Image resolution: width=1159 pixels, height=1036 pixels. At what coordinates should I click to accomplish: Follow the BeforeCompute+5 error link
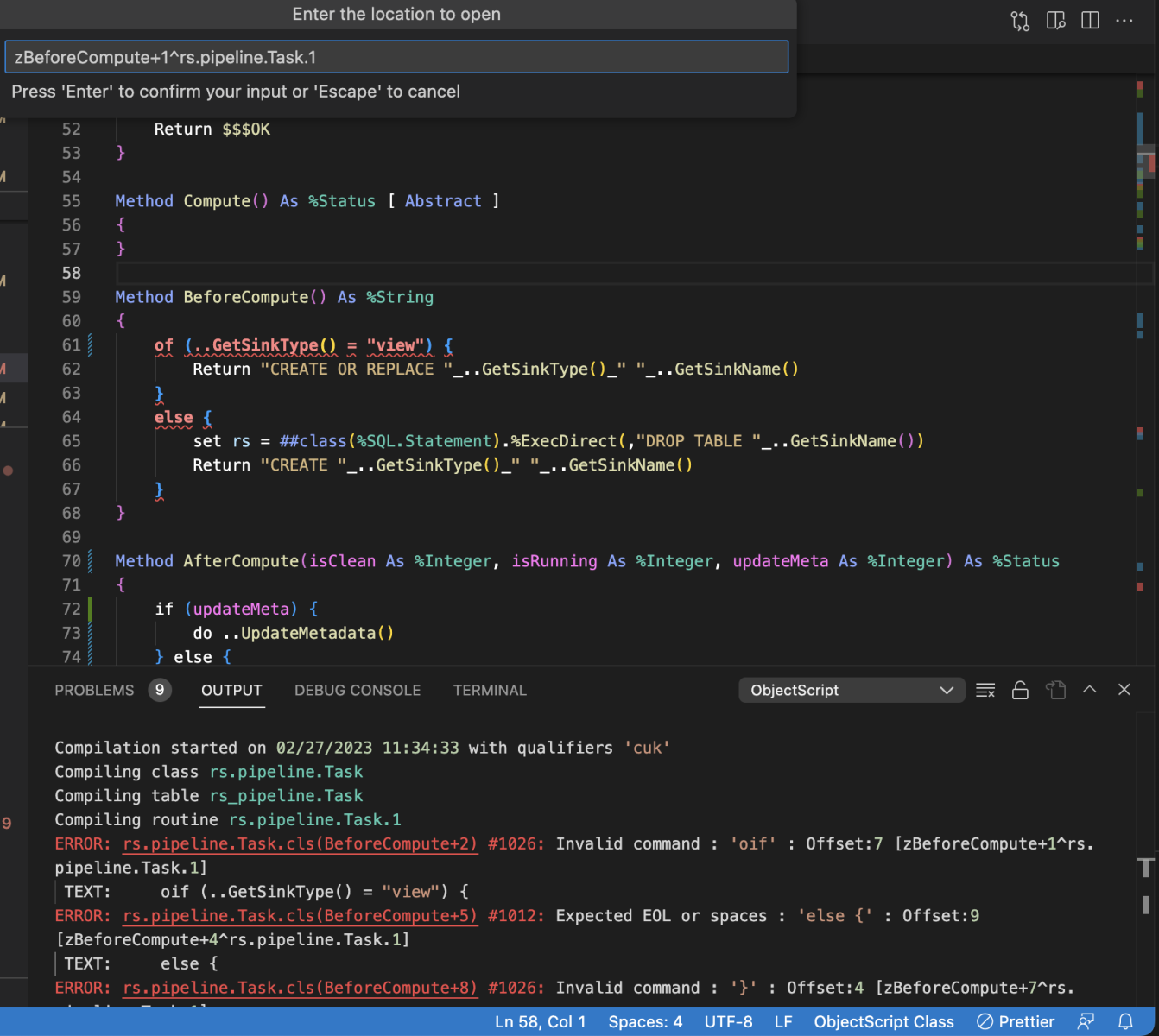tap(300, 915)
